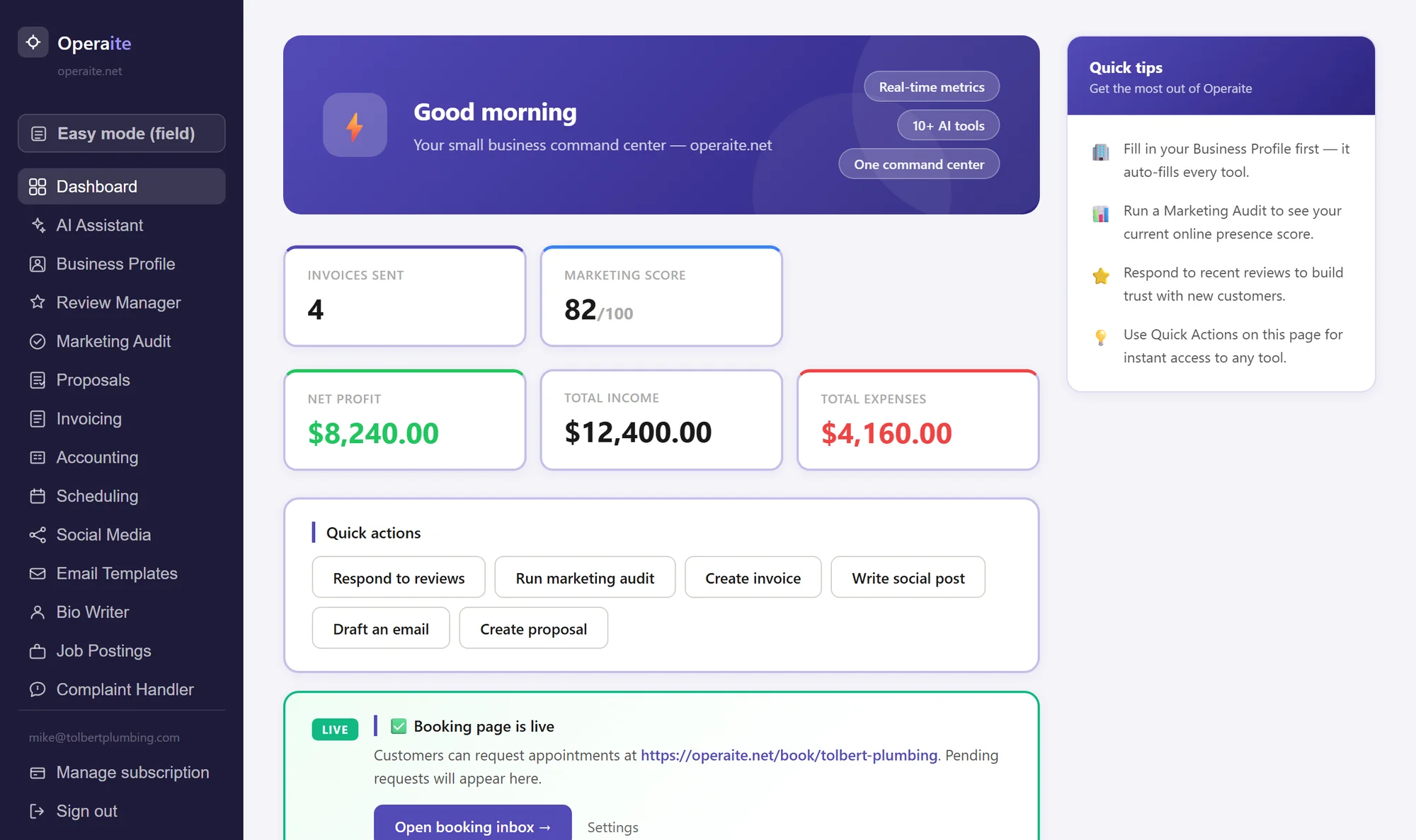Click the AI Assistant sparkle icon

coord(38,225)
